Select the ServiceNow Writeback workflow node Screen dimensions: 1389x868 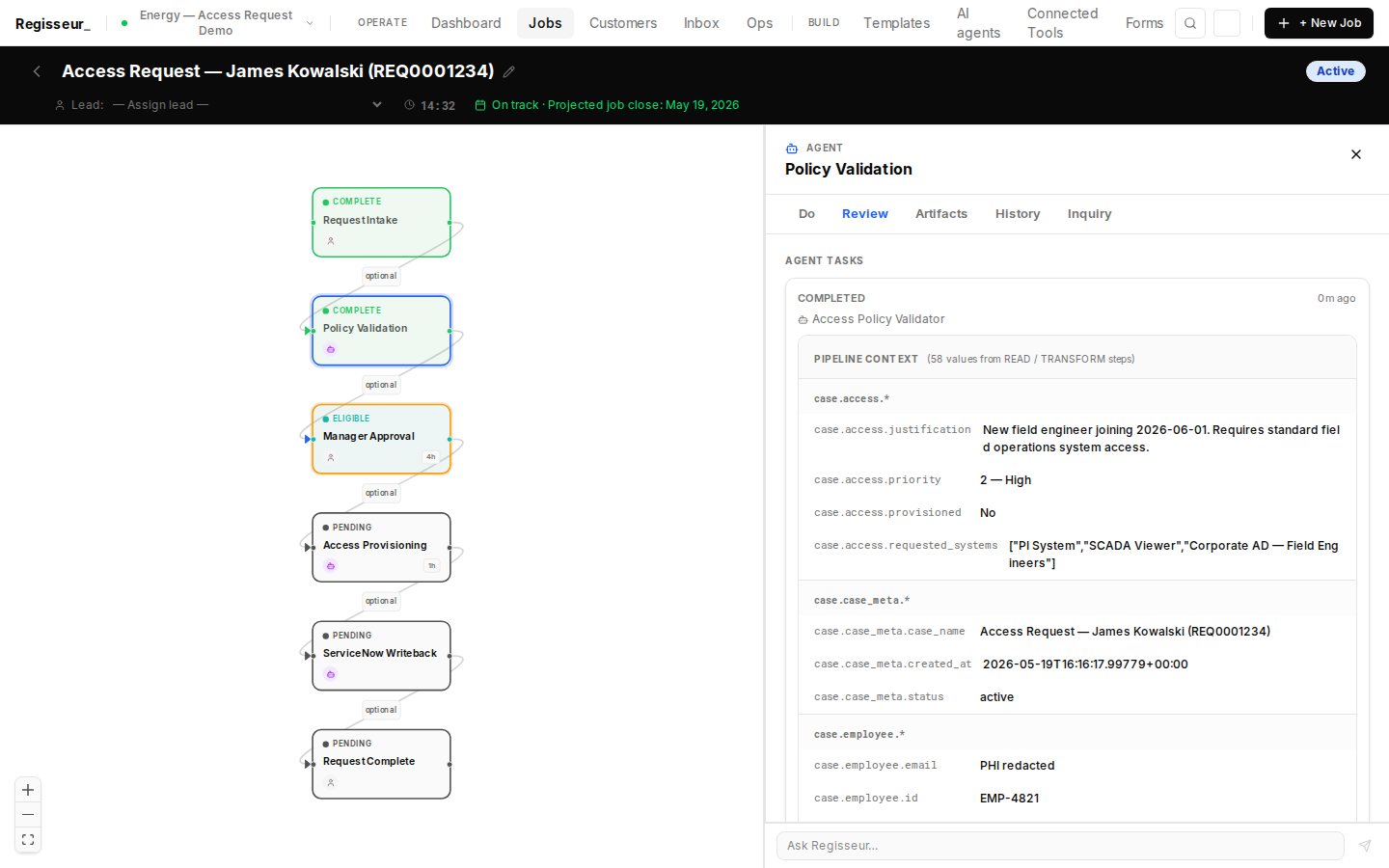[x=381, y=656]
